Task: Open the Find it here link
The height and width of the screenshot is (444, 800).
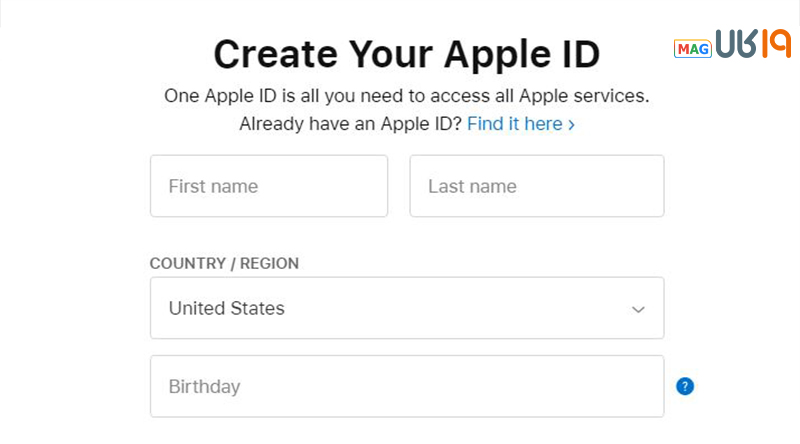Action: (x=514, y=124)
